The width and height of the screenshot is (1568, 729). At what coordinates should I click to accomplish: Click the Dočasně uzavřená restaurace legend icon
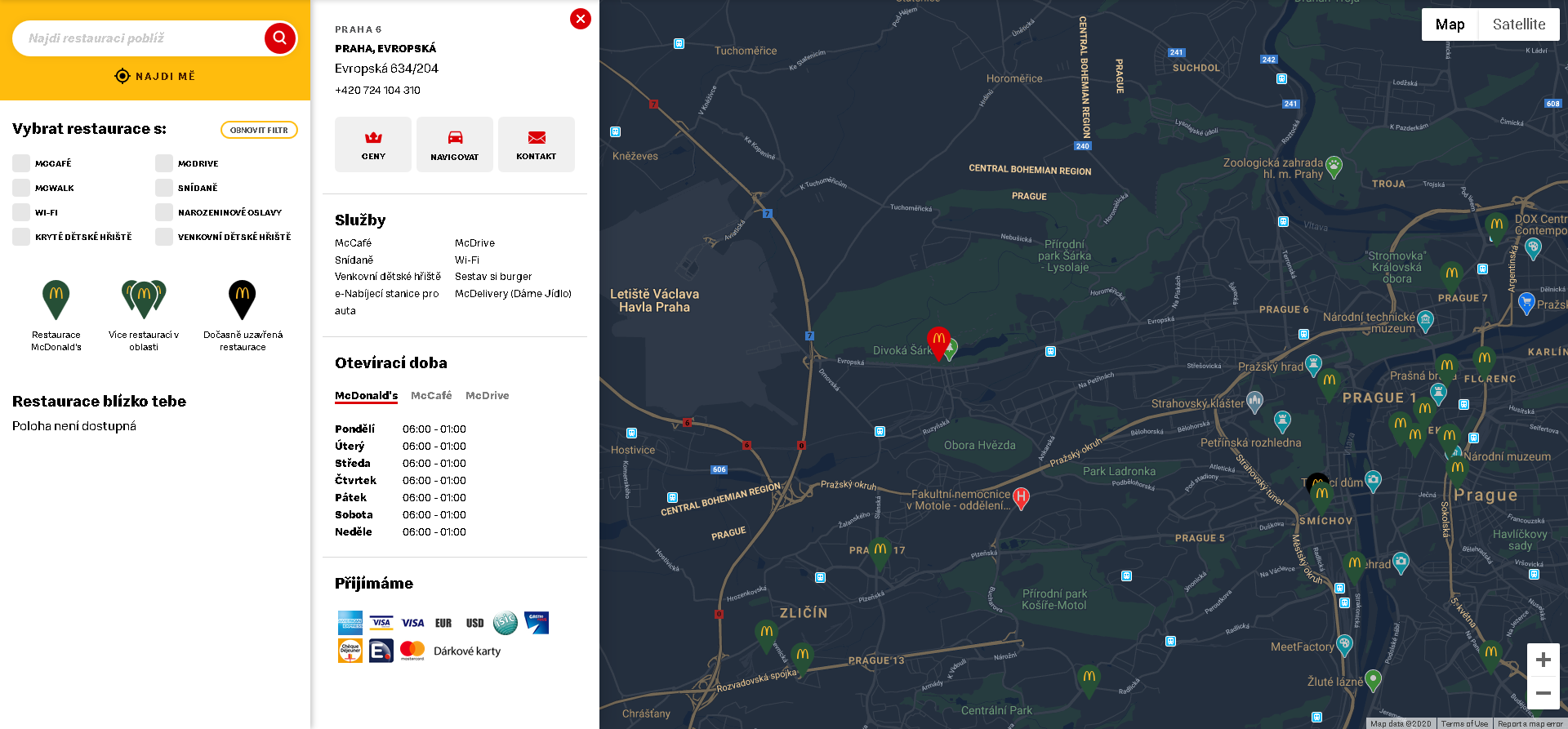click(243, 299)
